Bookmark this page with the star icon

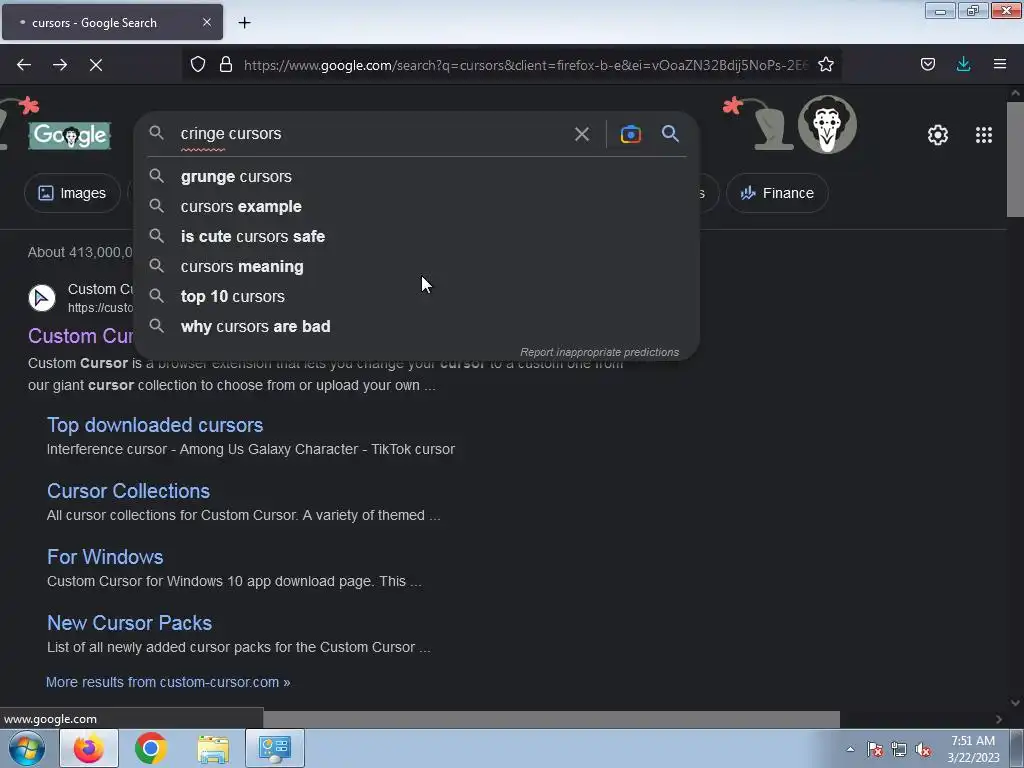coord(826,64)
